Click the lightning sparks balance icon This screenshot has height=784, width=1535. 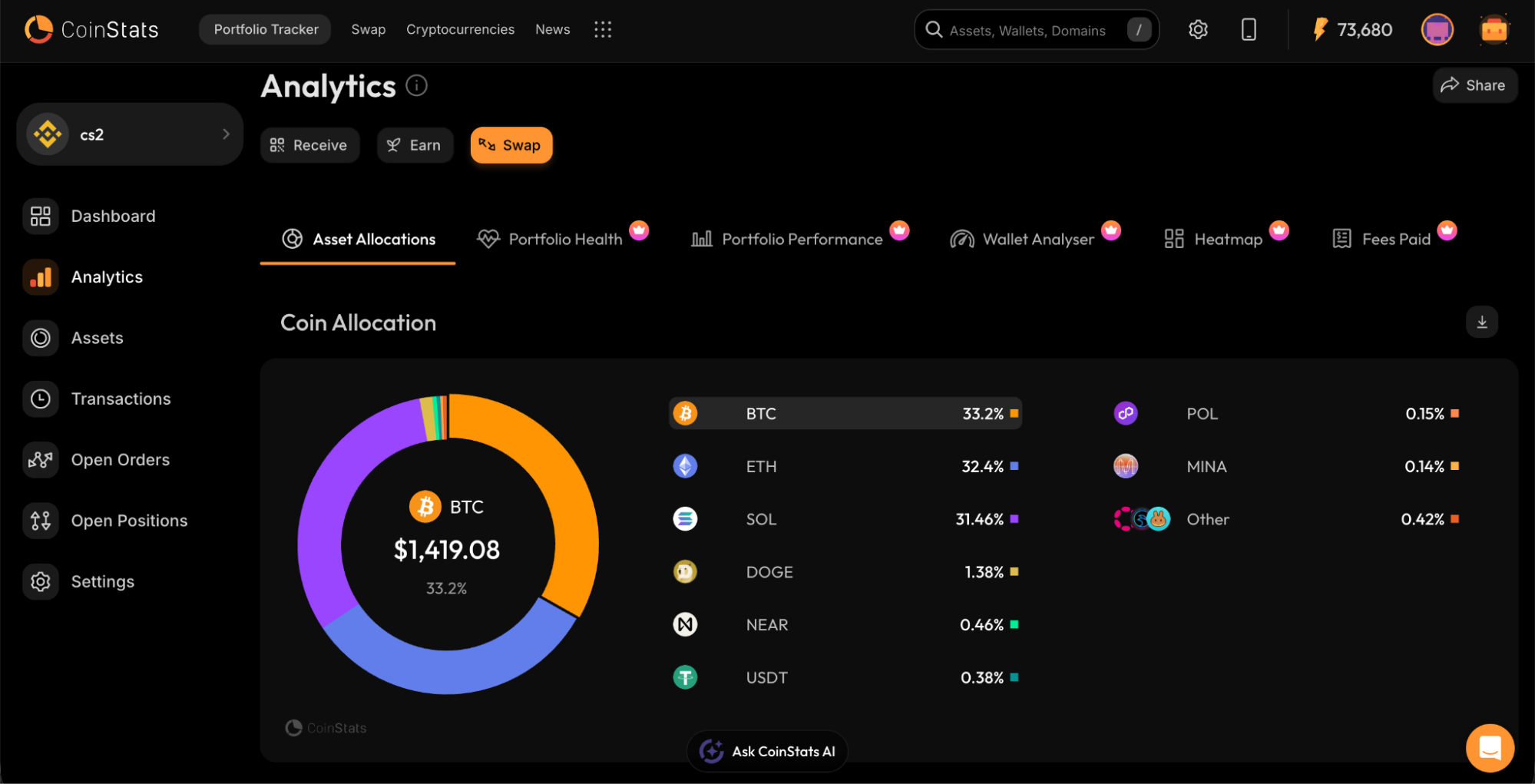[1320, 30]
